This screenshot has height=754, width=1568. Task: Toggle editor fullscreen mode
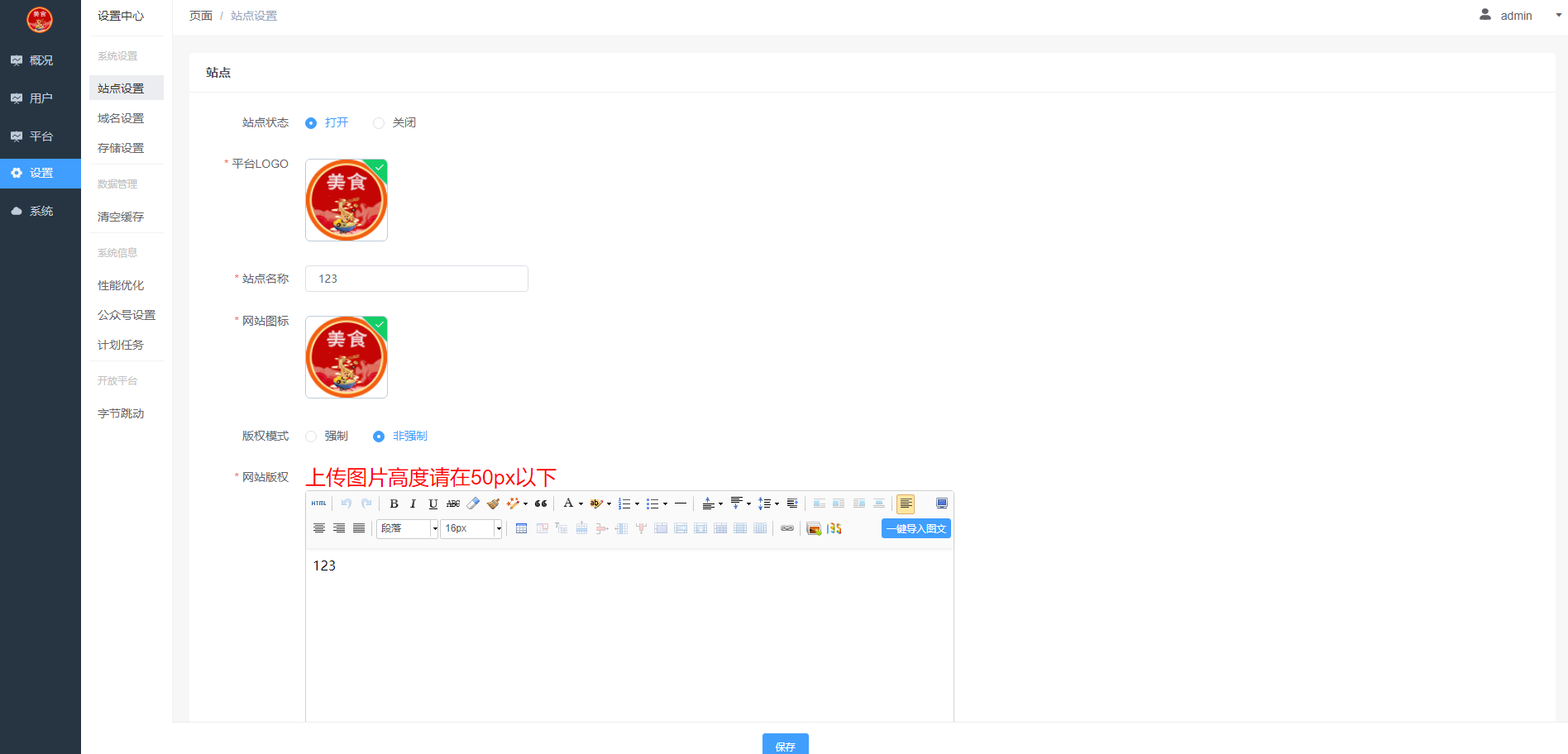(x=941, y=503)
